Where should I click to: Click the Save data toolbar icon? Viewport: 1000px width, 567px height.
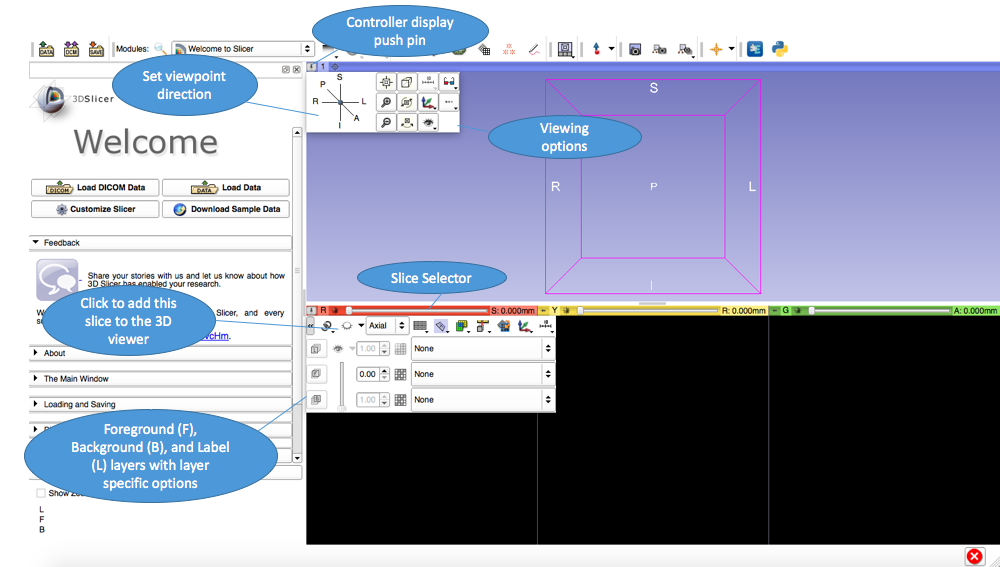click(x=96, y=48)
